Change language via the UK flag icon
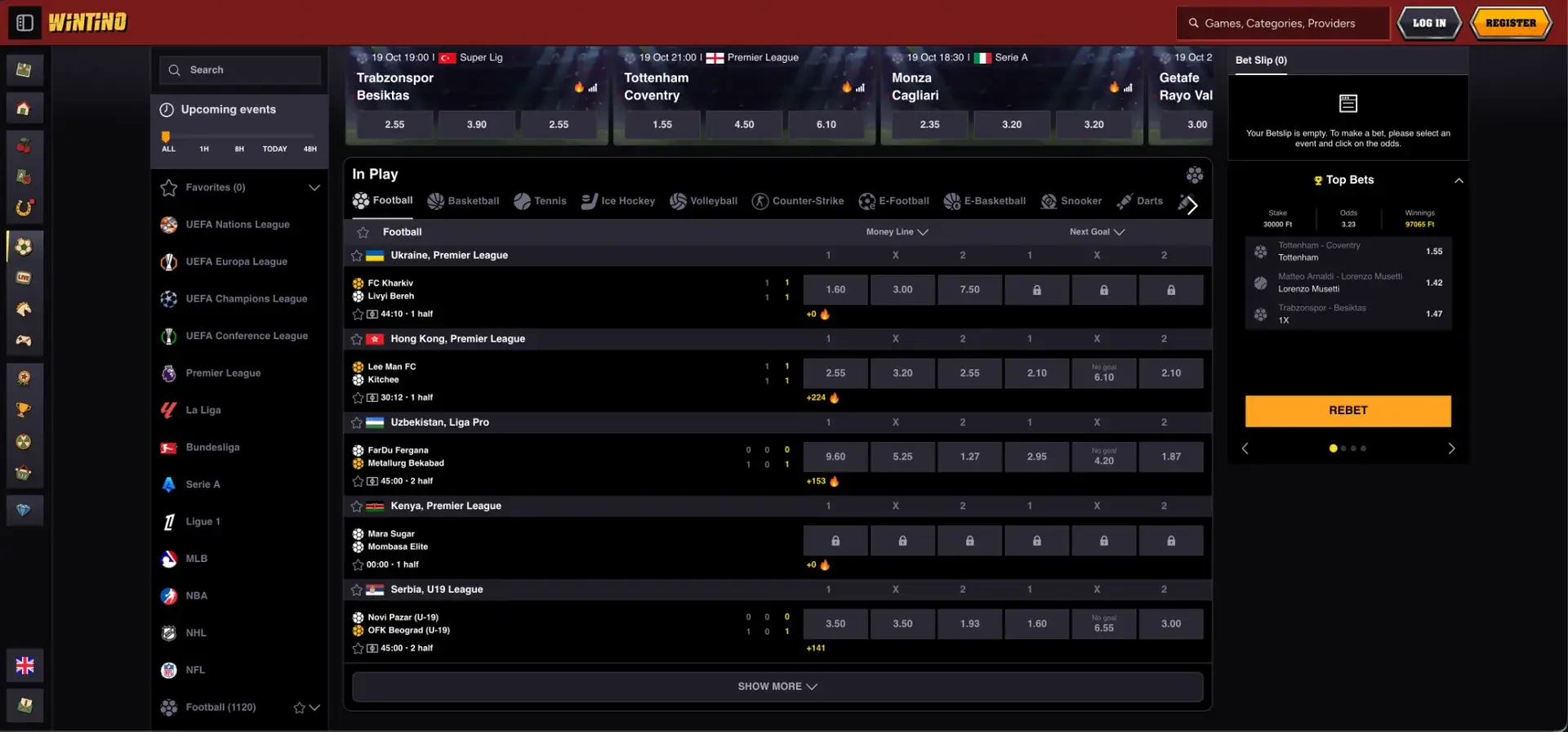1568x732 pixels. click(24, 666)
